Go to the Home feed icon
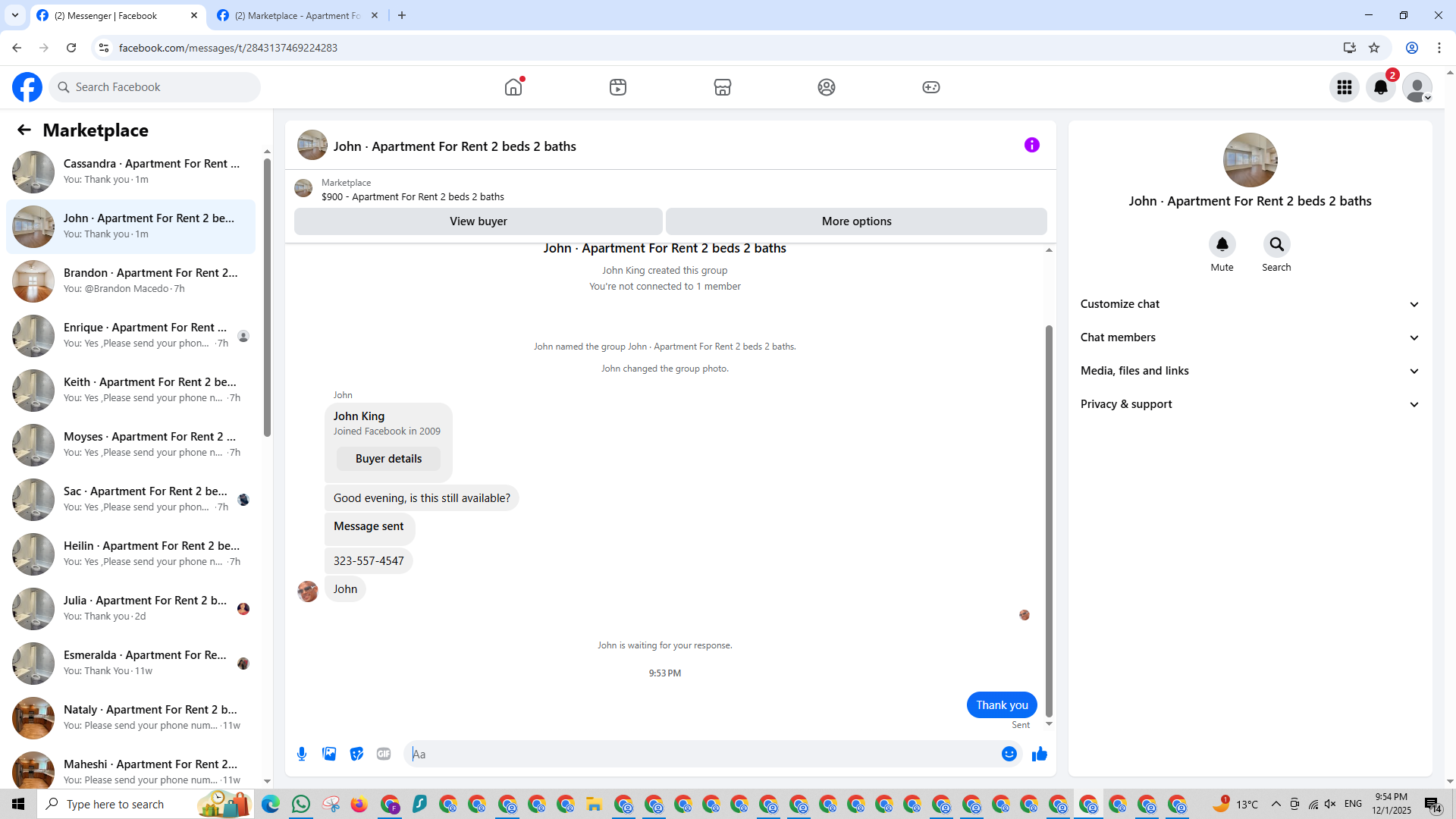The height and width of the screenshot is (819, 1456). click(513, 87)
